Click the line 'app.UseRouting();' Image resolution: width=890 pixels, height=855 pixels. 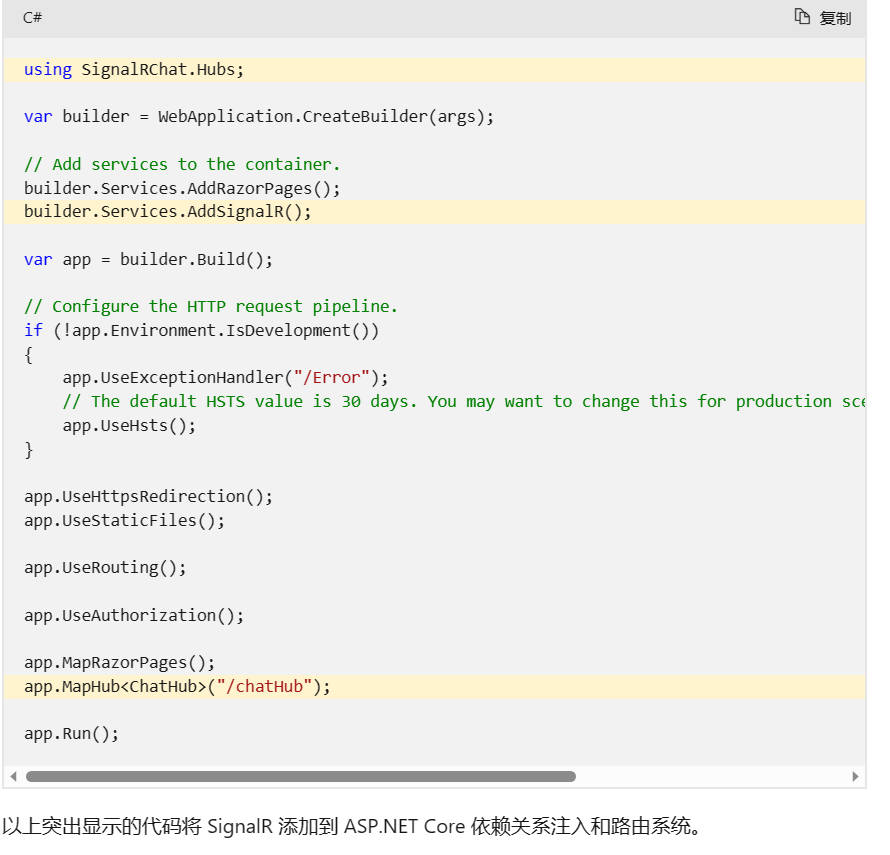click(105, 568)
